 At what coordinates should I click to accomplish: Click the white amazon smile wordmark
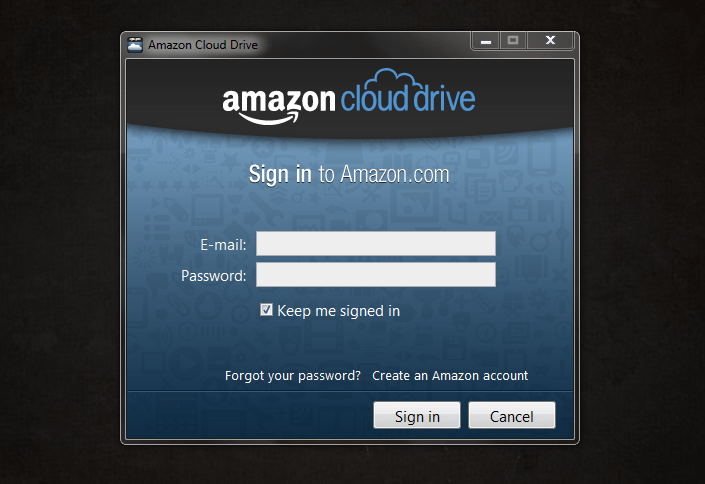click(x=279, y=104)
